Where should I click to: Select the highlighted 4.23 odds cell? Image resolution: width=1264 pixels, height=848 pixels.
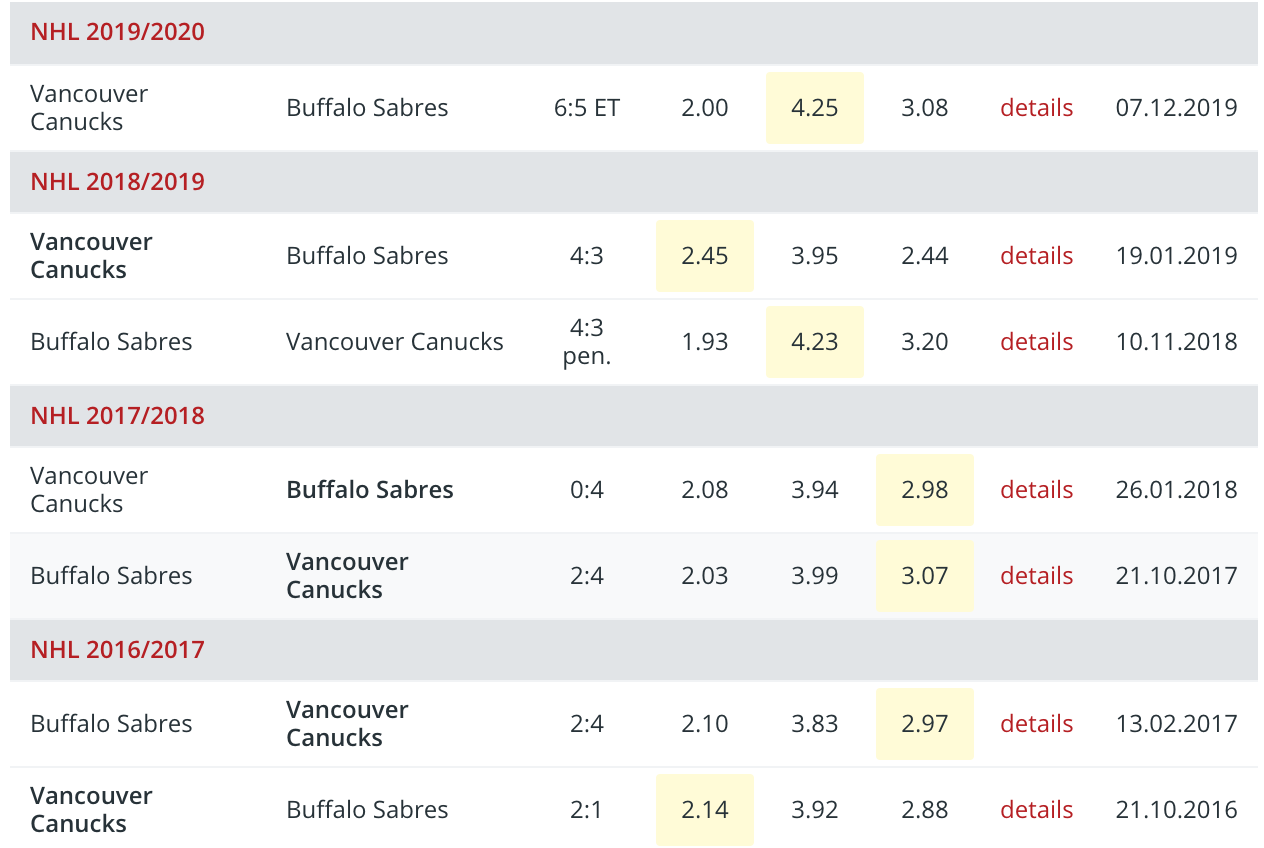pos(814,342)
